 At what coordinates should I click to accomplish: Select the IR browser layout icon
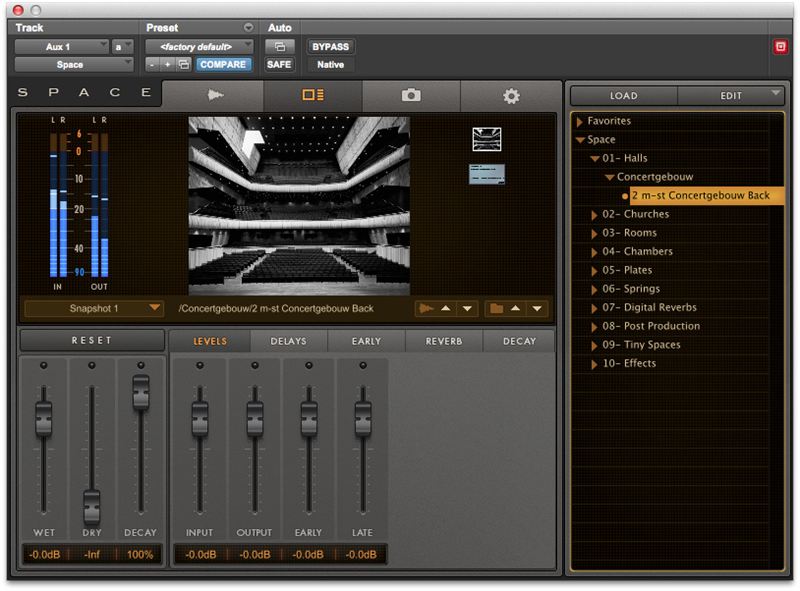pyautogui.click(x=312, y=95)
